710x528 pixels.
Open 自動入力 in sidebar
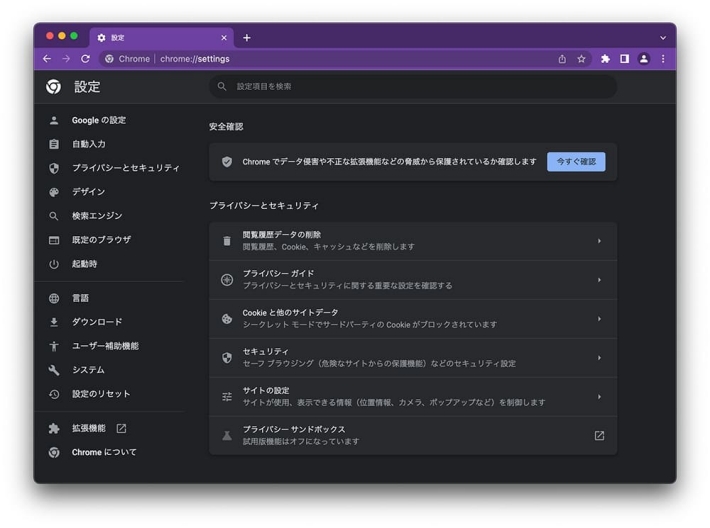click(89, 144)
